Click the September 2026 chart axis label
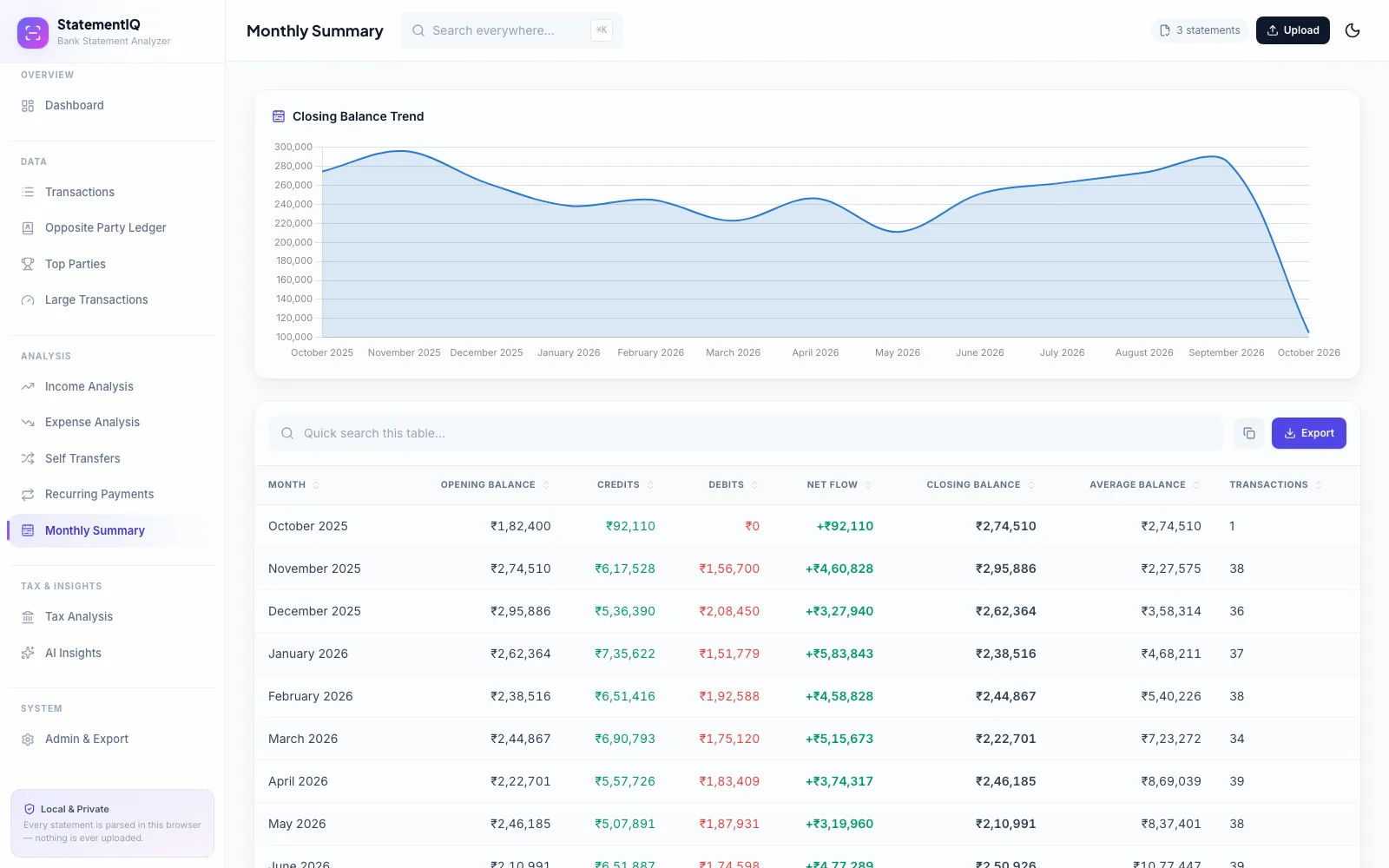The image size is (1389, 868). tap(1227, 352)
